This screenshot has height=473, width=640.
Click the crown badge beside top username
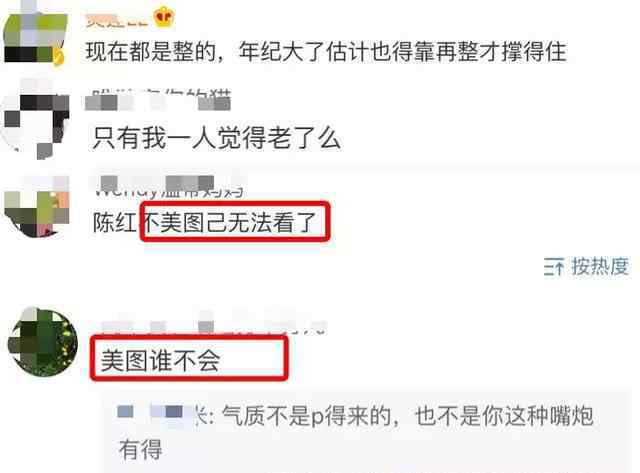(x=164, y=17)
